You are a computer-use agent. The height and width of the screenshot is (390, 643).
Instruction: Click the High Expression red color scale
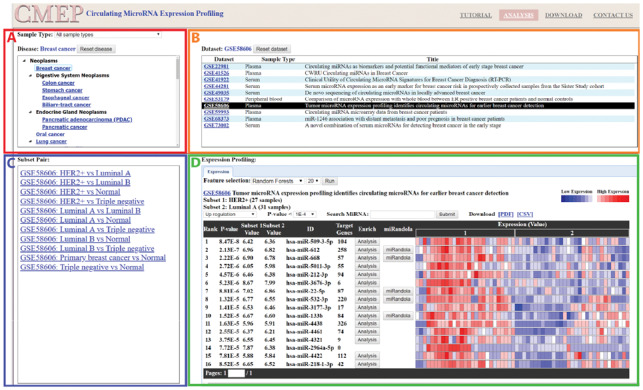[613, 199]
